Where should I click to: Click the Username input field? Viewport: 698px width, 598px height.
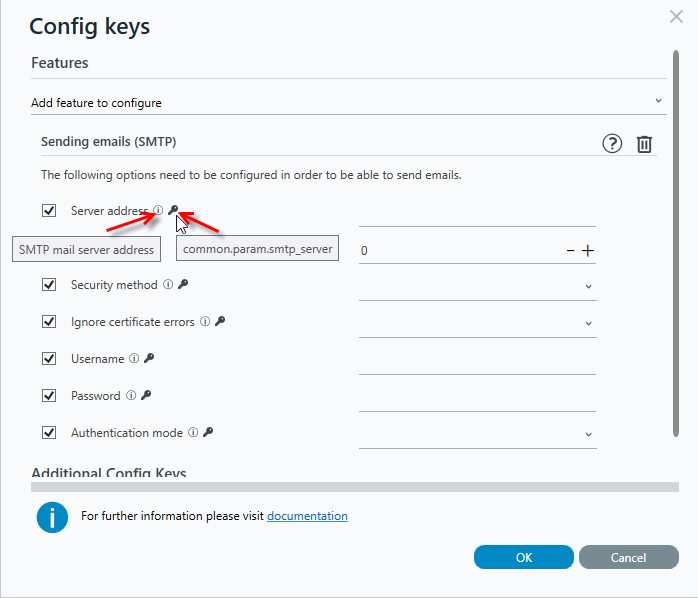pos(477,360)
